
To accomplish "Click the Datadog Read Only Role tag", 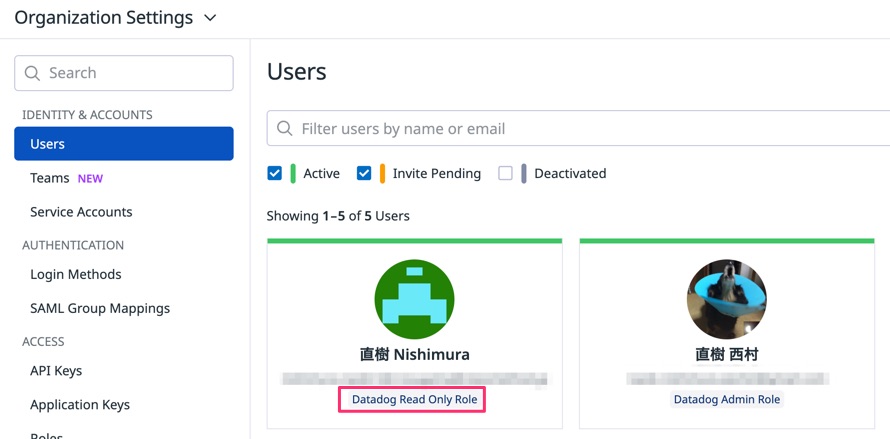I will pos(415,399).
